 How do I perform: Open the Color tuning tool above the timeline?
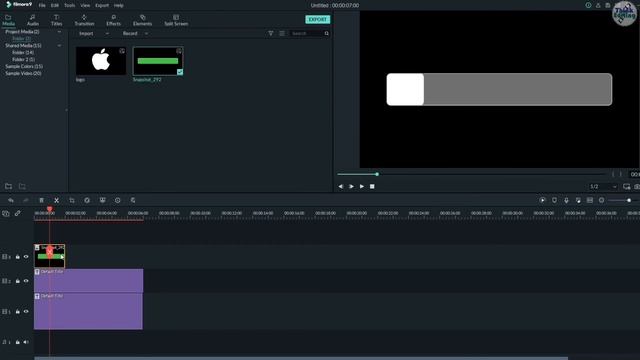[x=102, y=200]
